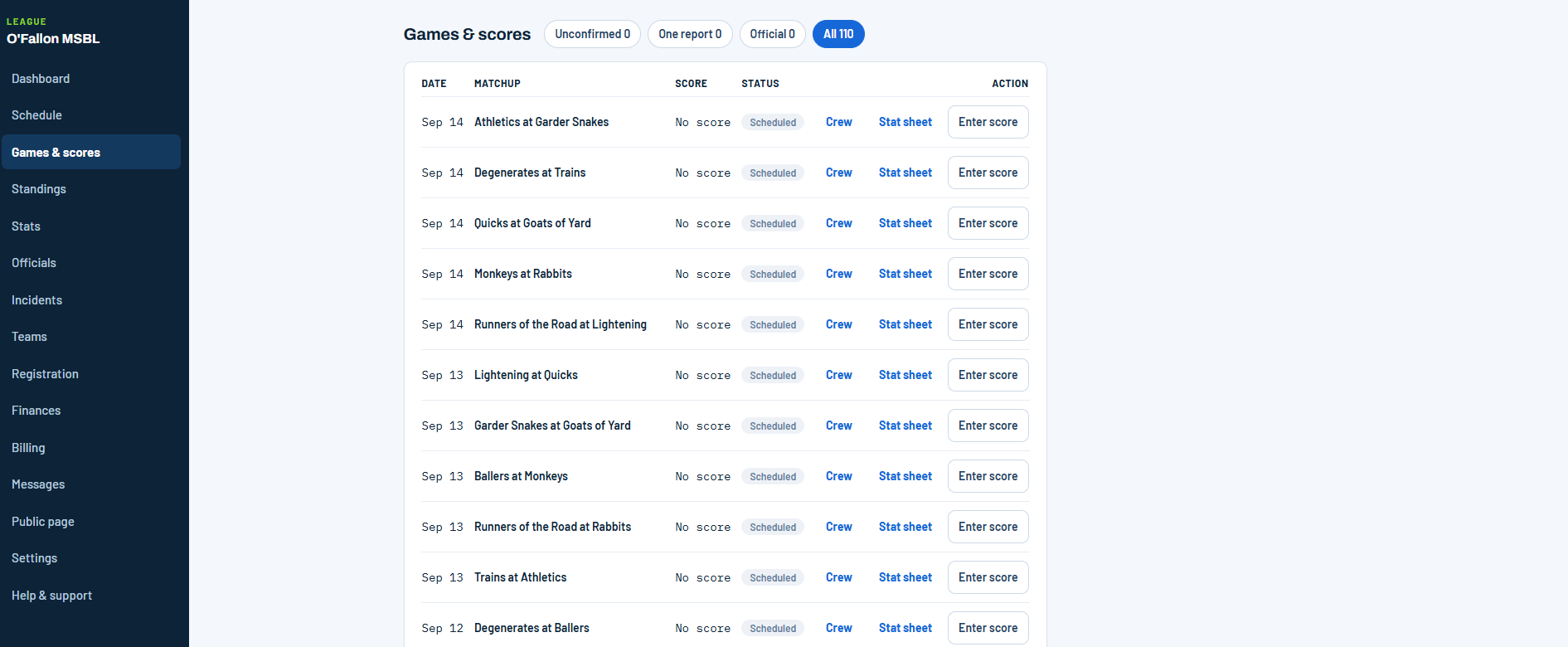Open Stat sheet for Degenerates at Trains

point(905,173)
